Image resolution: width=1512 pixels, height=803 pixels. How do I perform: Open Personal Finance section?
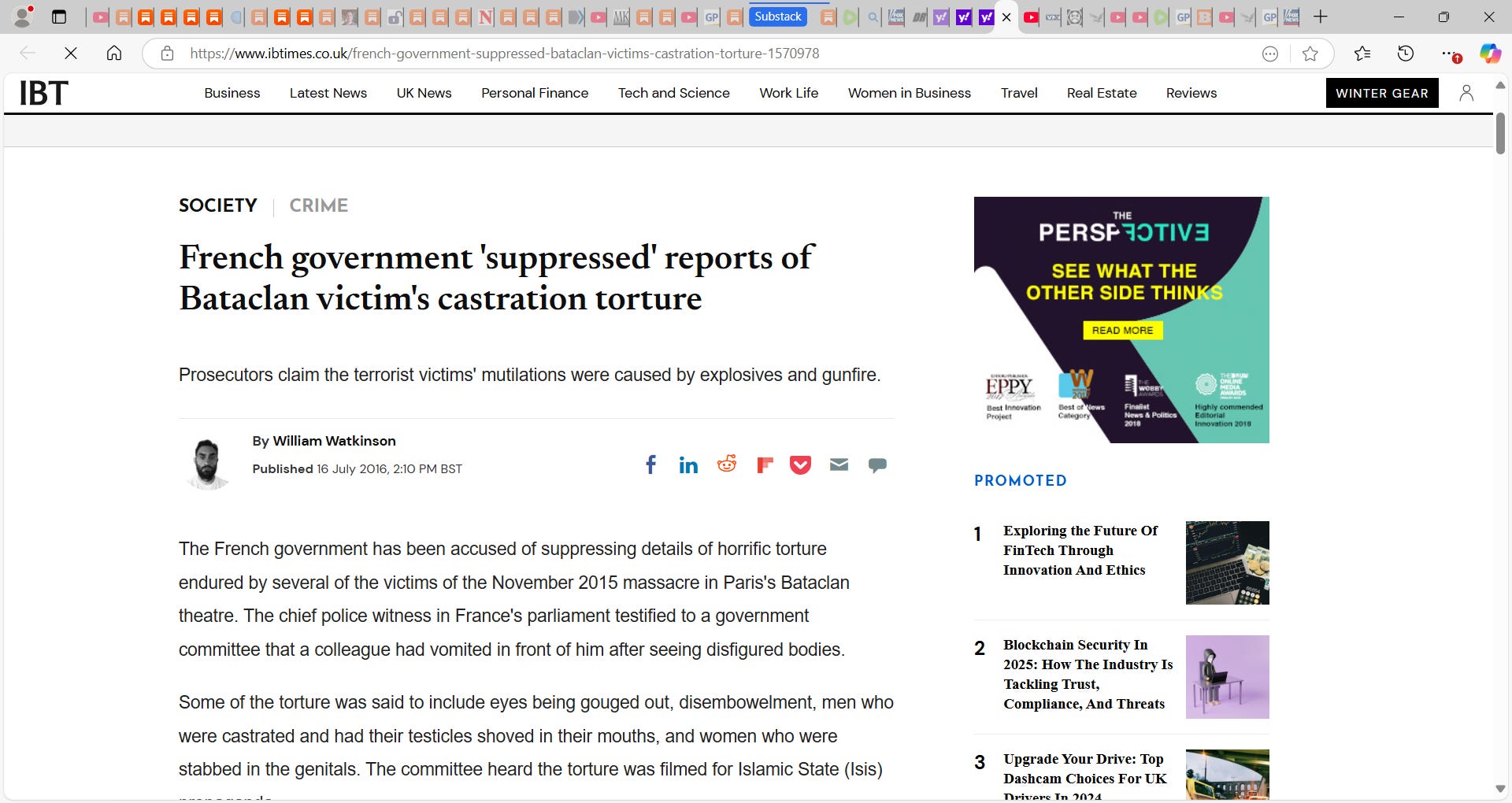(535, 93)
